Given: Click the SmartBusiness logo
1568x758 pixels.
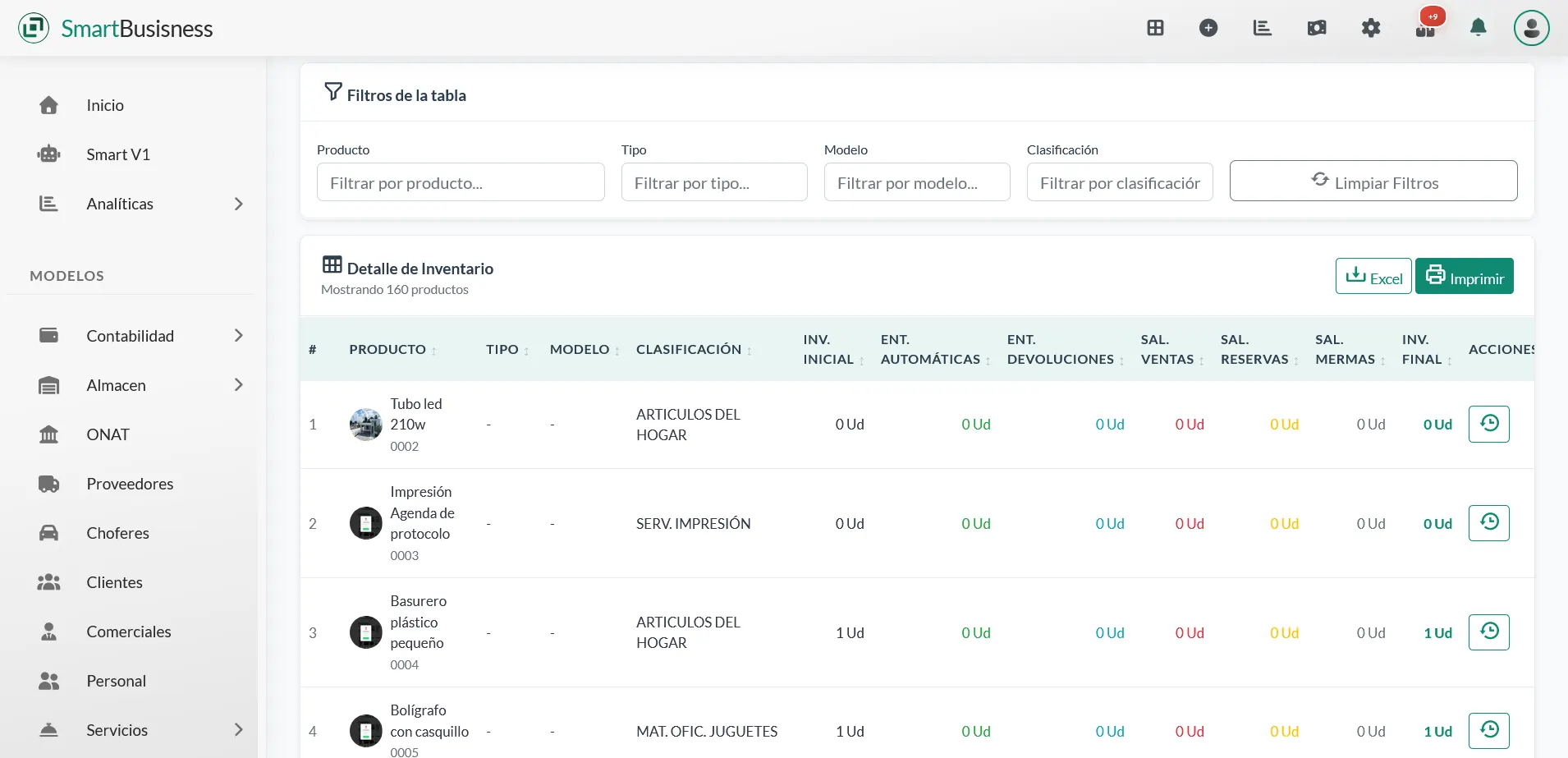Looking at the screenshot, I should click(x=116, y=28).
